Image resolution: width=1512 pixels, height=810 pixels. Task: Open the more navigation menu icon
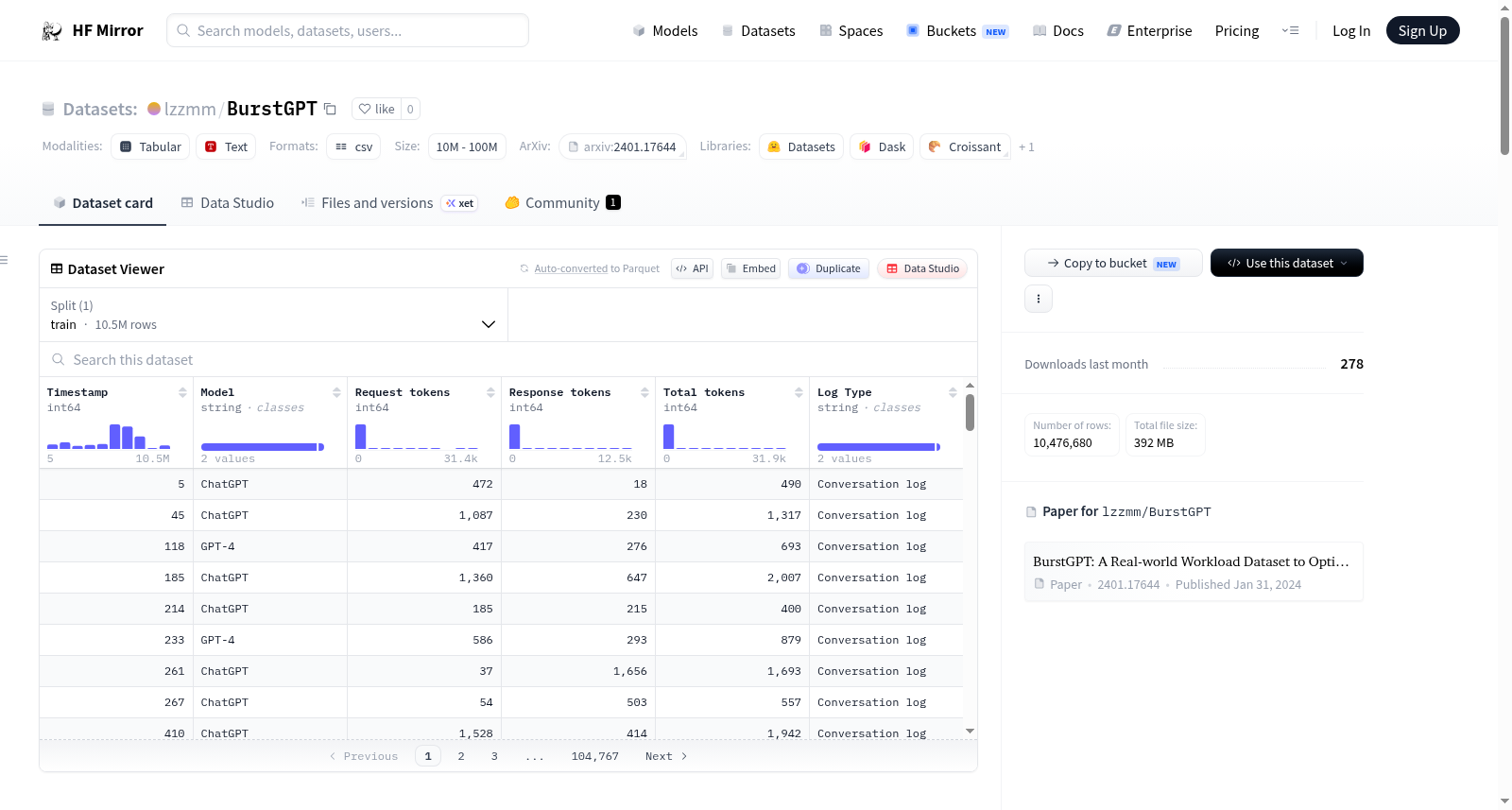coord(1290,30)
